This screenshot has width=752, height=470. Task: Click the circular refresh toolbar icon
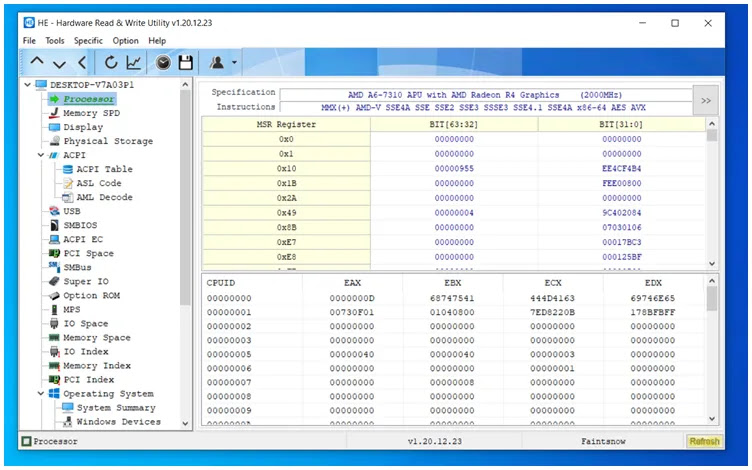point(111,62)
